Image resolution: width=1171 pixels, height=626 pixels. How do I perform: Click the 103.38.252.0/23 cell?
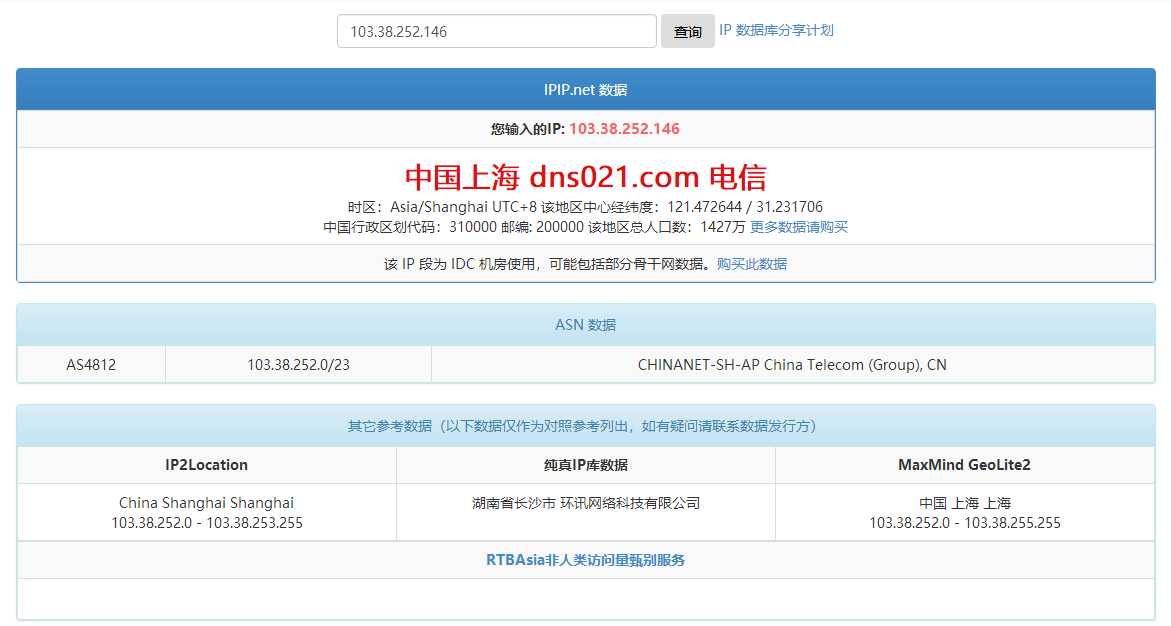[298, 365]
